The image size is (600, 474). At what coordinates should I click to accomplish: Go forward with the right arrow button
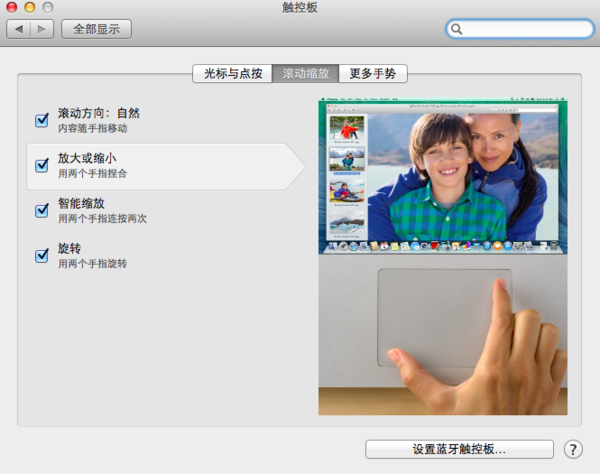tap(42, 29)
